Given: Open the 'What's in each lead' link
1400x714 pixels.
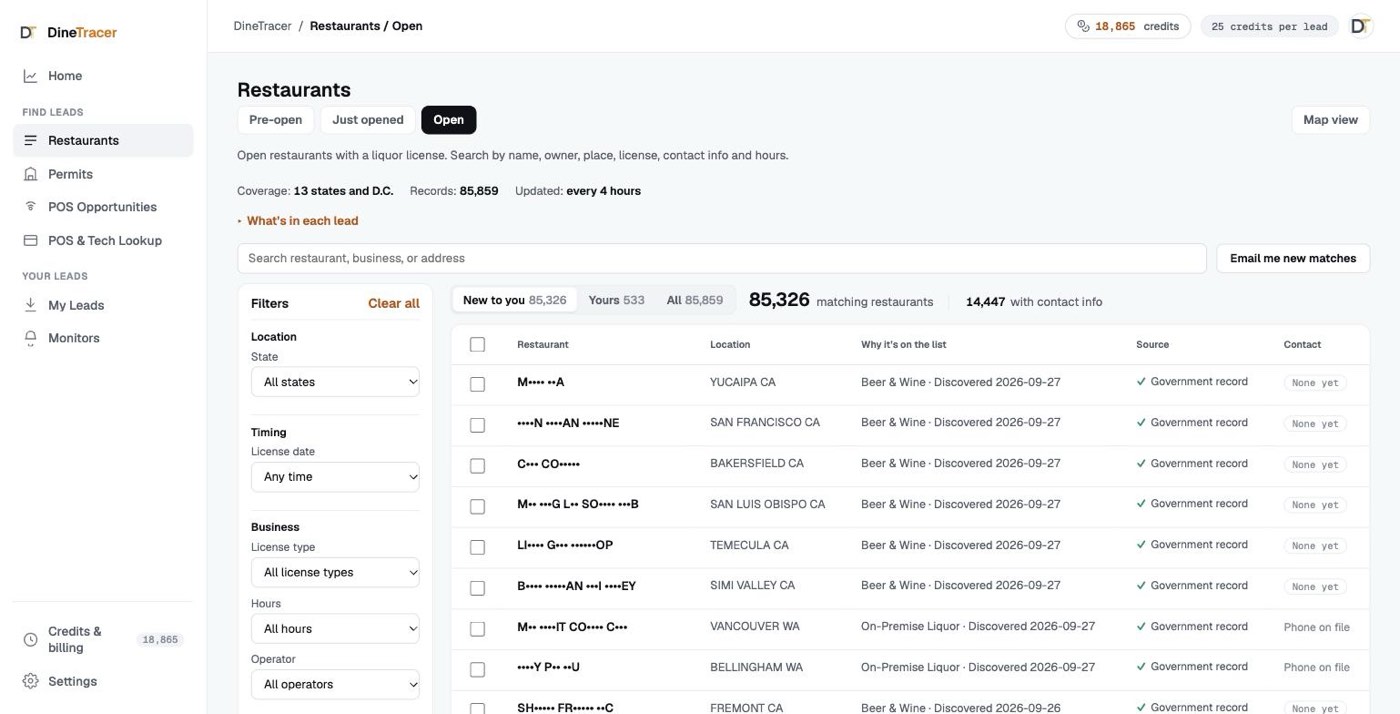Looking at the screenshot, I should tap(302, 221).
